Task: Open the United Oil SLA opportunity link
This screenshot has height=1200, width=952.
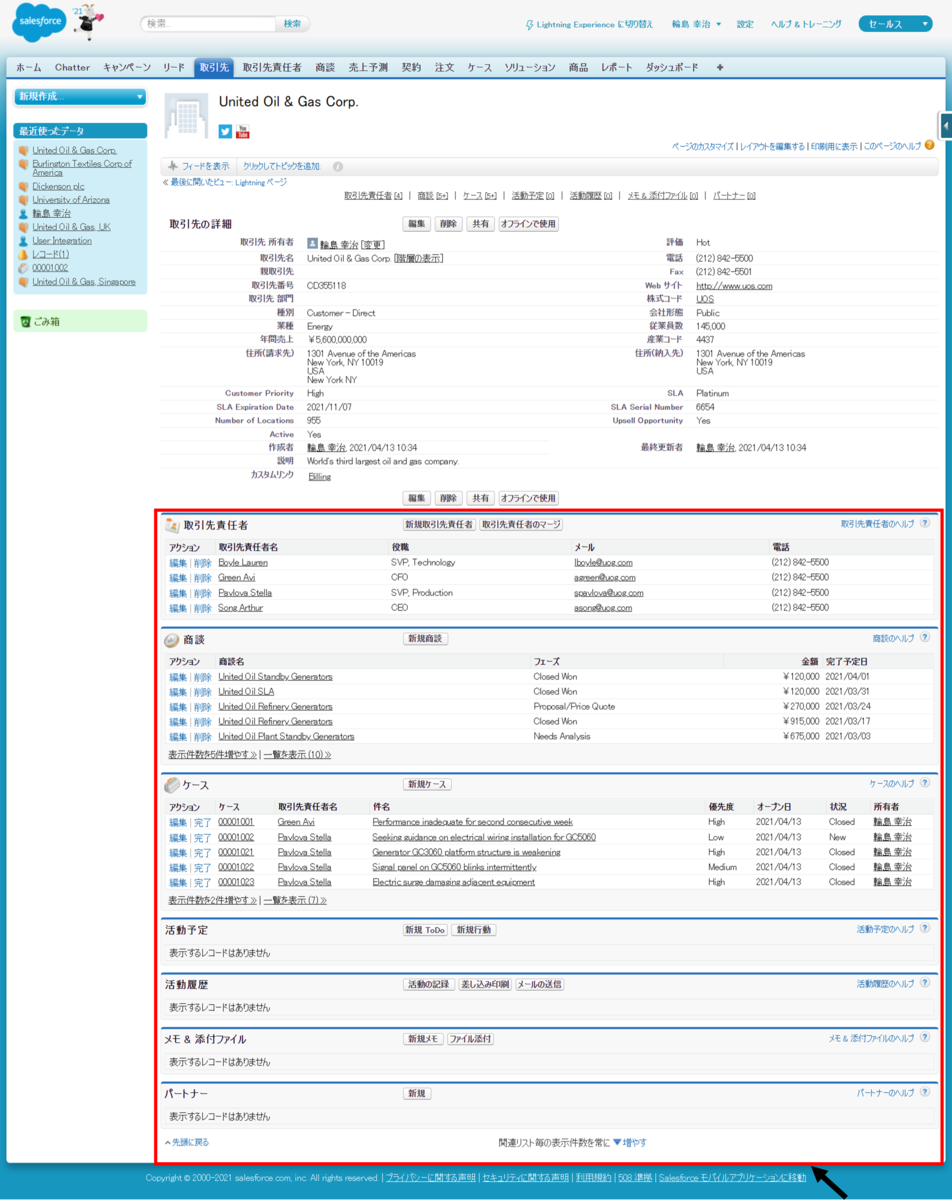Action: pos(246,691)
